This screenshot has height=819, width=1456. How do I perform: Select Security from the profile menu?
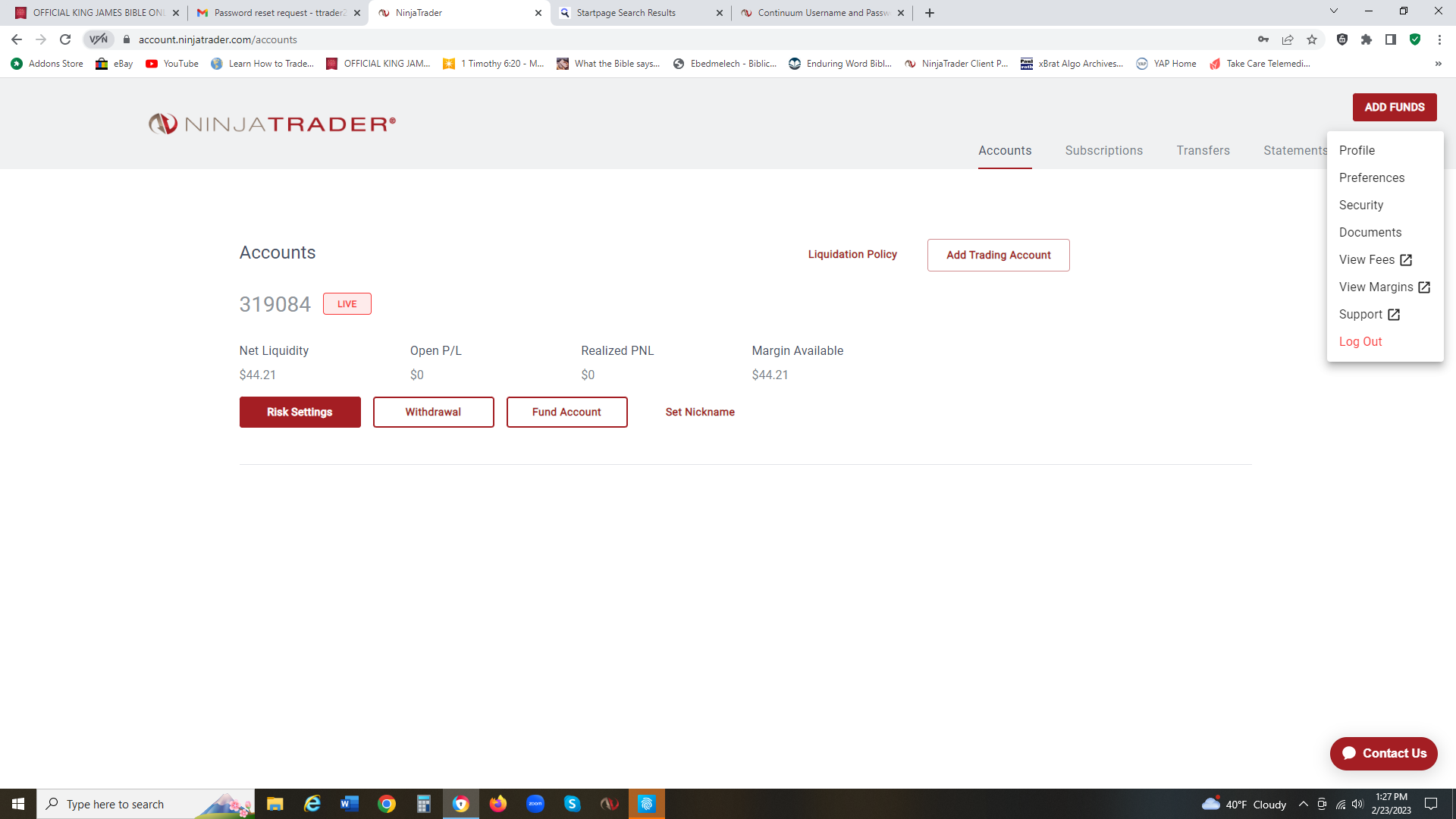coord(1360,206)
